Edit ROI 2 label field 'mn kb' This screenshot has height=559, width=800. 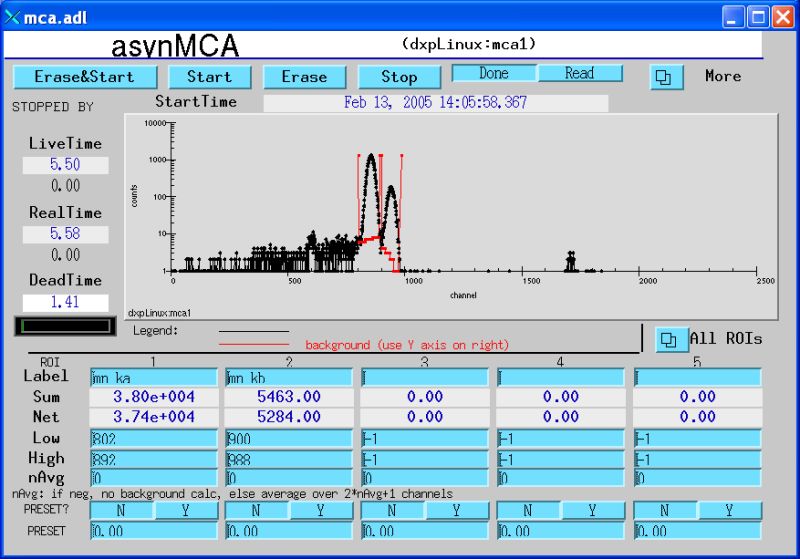tap(289, 378)
